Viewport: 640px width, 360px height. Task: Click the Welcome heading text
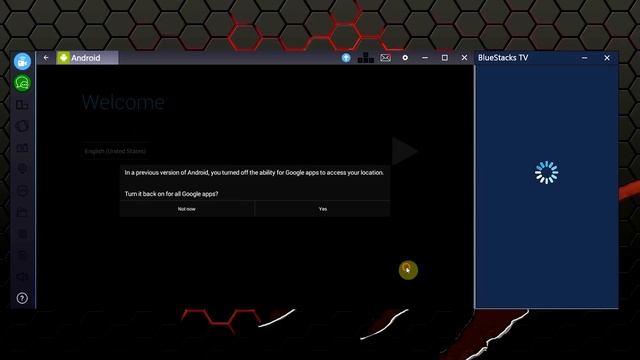tap(123, 102)
